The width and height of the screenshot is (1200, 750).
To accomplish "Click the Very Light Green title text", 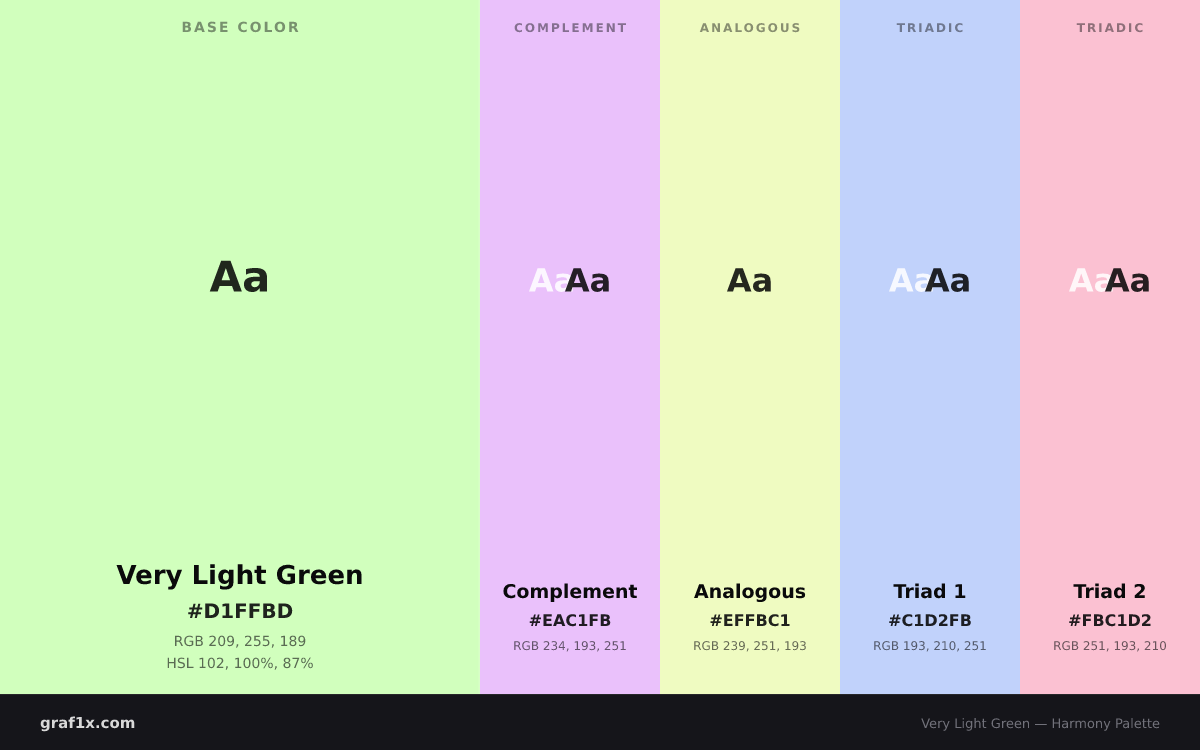I will [x=240, y=575].
